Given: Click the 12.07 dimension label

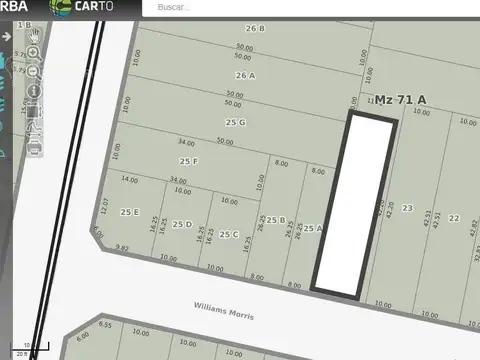Looking at the screenshot, I should click(x=105, y=206).
